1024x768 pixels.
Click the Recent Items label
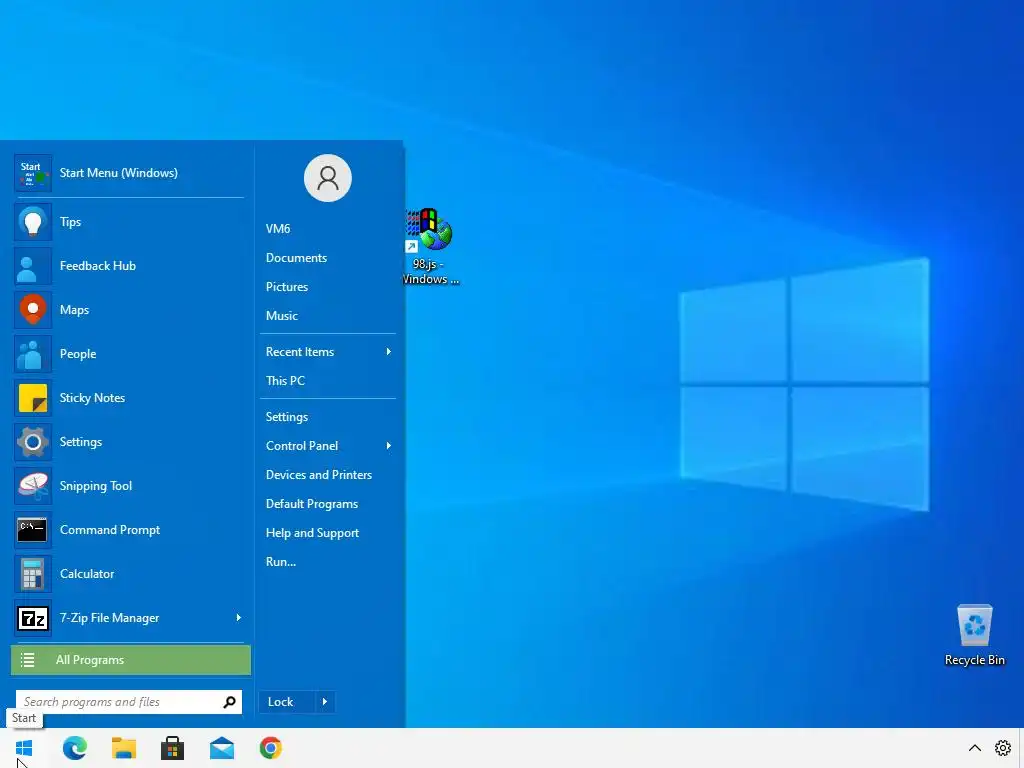(x=300, y=352)
